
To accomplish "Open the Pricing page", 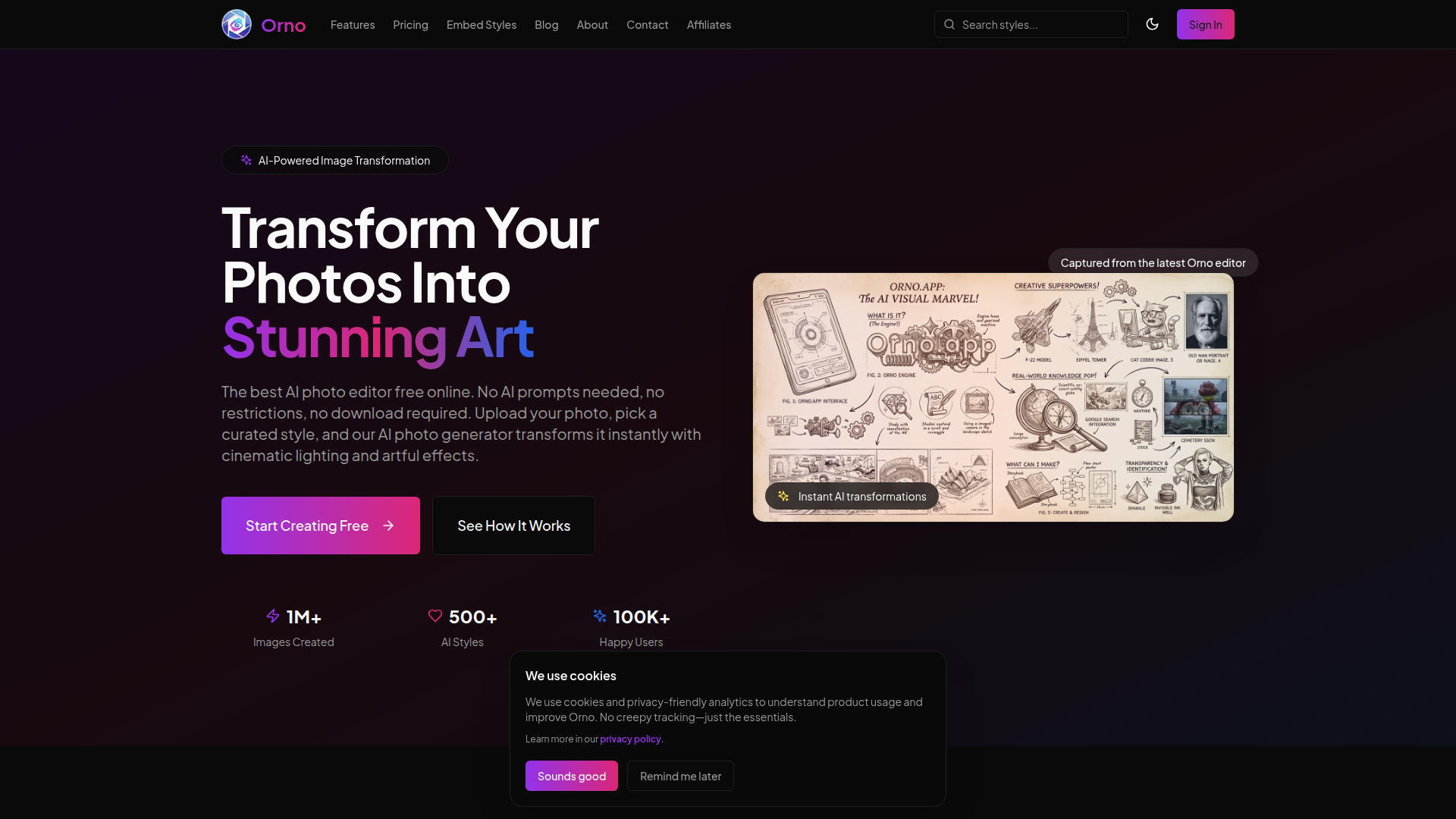I will (x=410, y=24).
